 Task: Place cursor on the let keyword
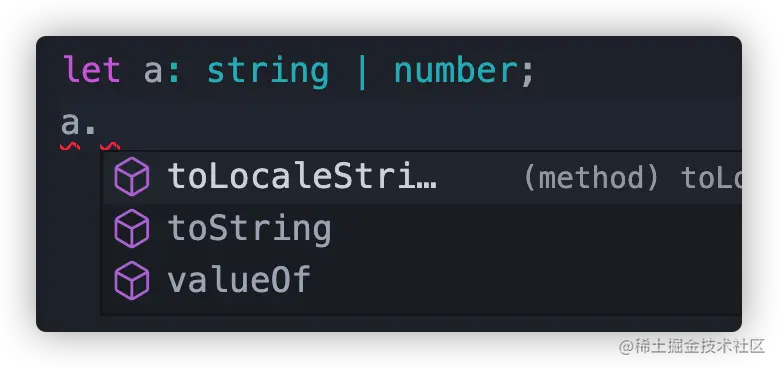point(92,70)
